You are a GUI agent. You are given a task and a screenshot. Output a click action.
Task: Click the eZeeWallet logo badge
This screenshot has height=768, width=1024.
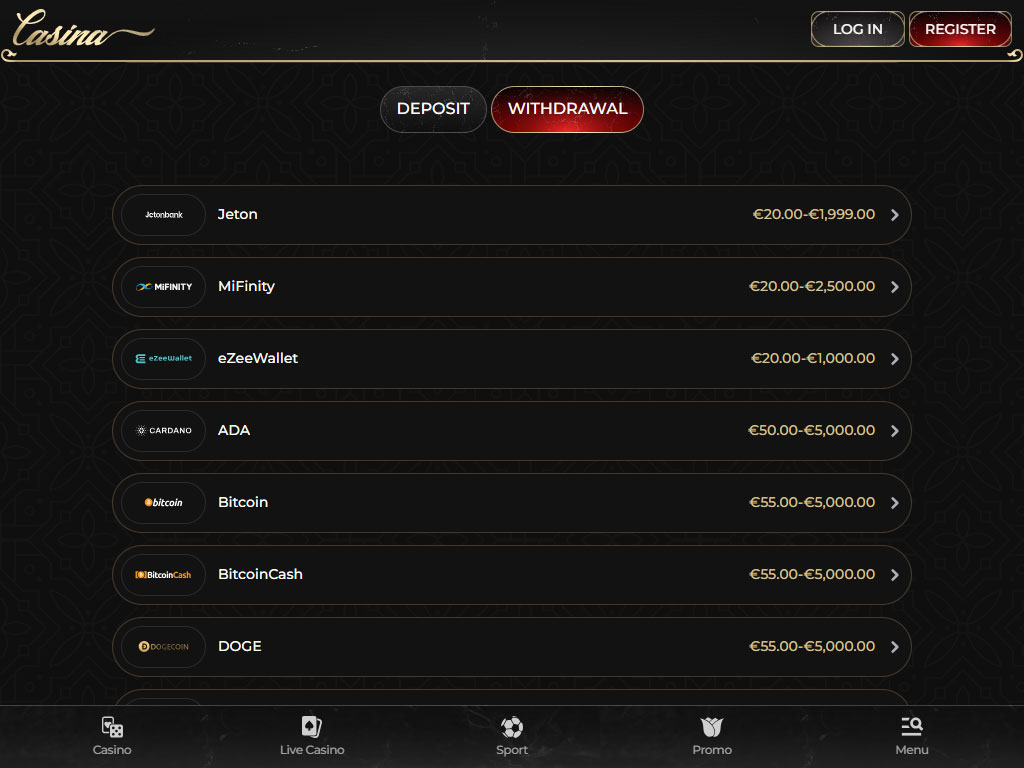(164, 359)
